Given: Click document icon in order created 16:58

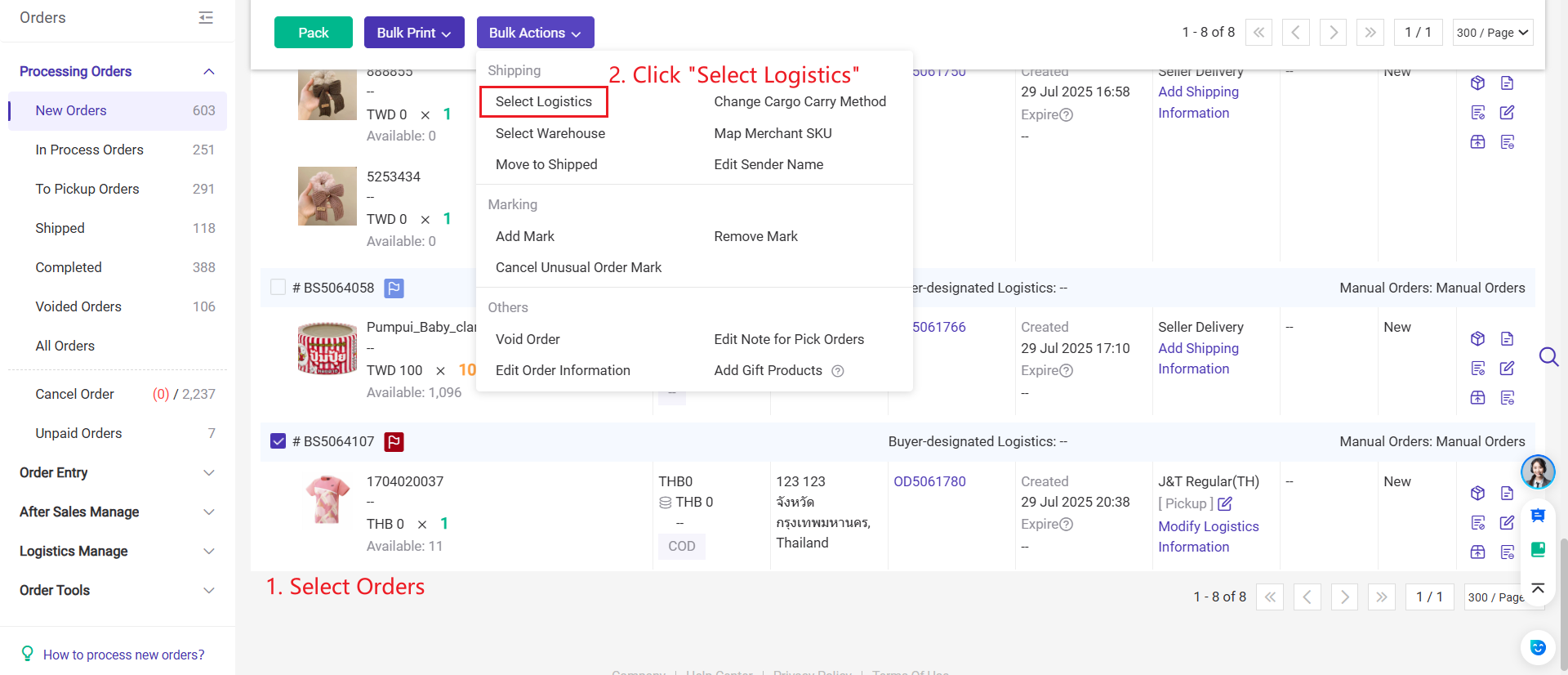Looking at the screenshot, I should 1508,83.
